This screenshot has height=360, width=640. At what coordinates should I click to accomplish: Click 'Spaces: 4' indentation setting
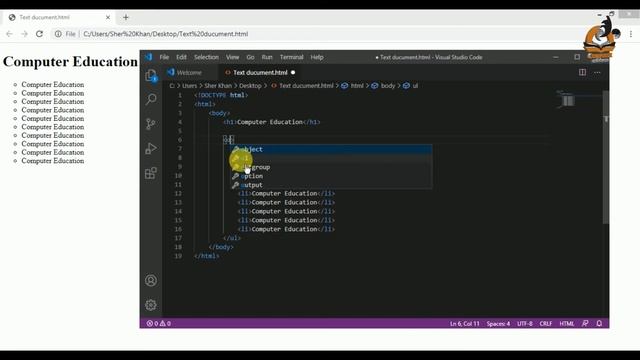(x=498, y=323)
